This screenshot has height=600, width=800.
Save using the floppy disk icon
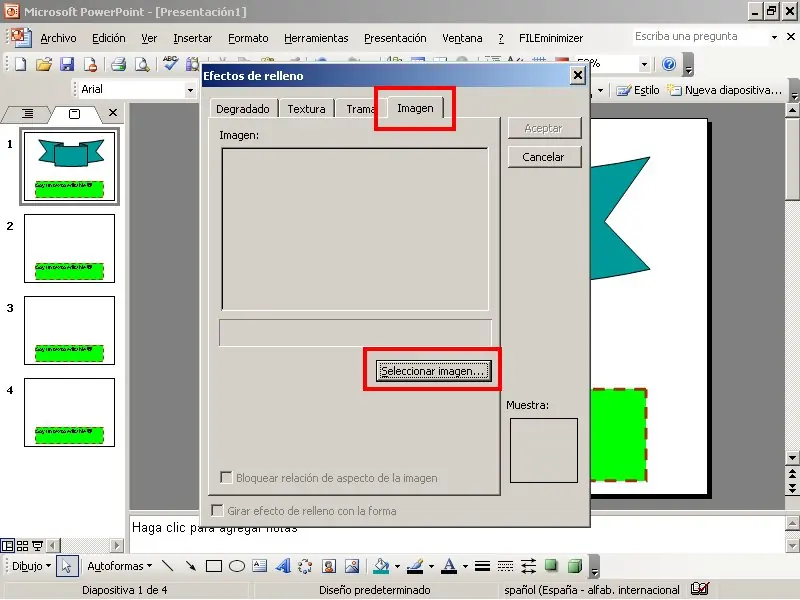tap(67, 64)
